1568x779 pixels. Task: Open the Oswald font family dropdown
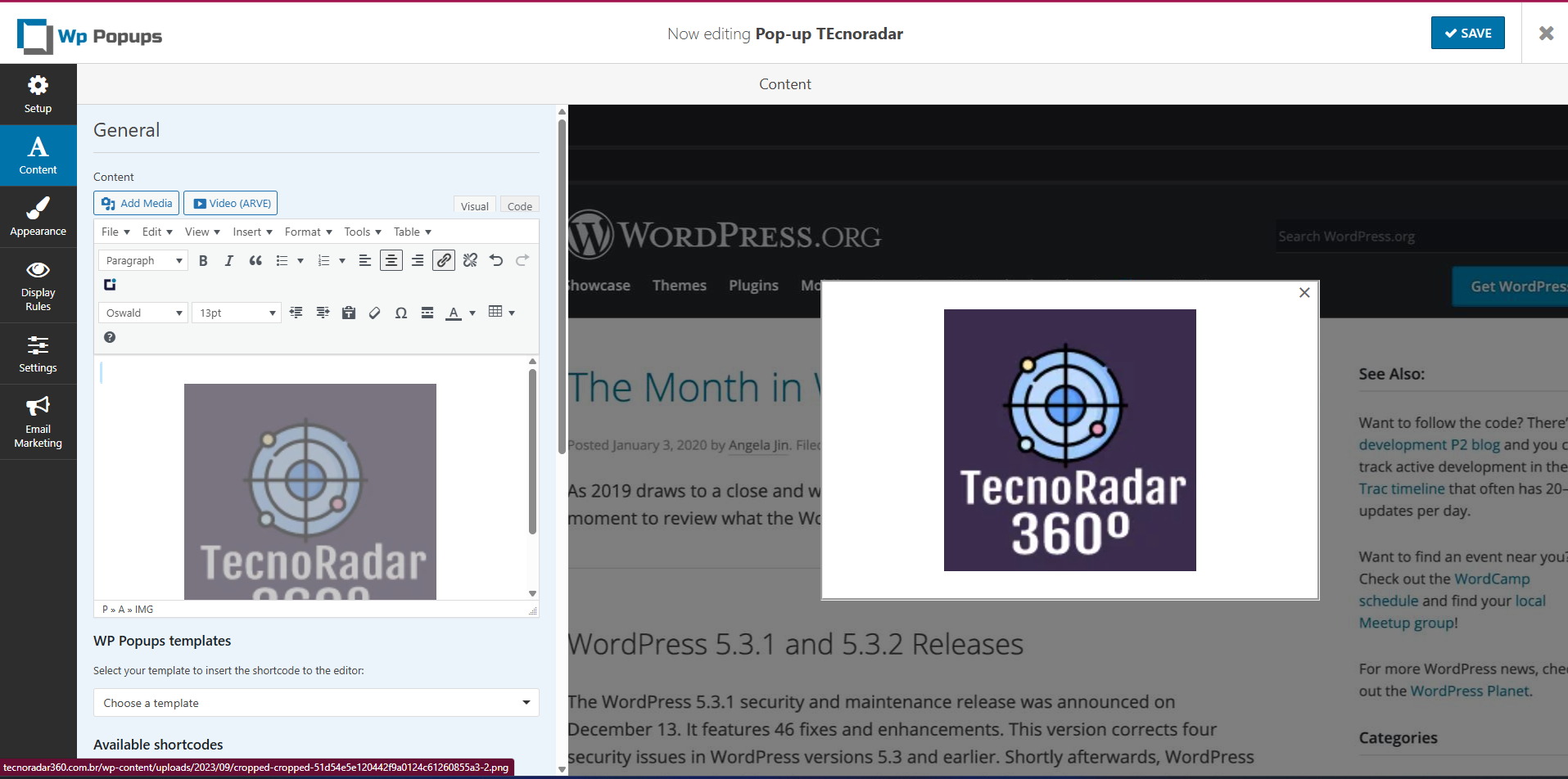143,313
